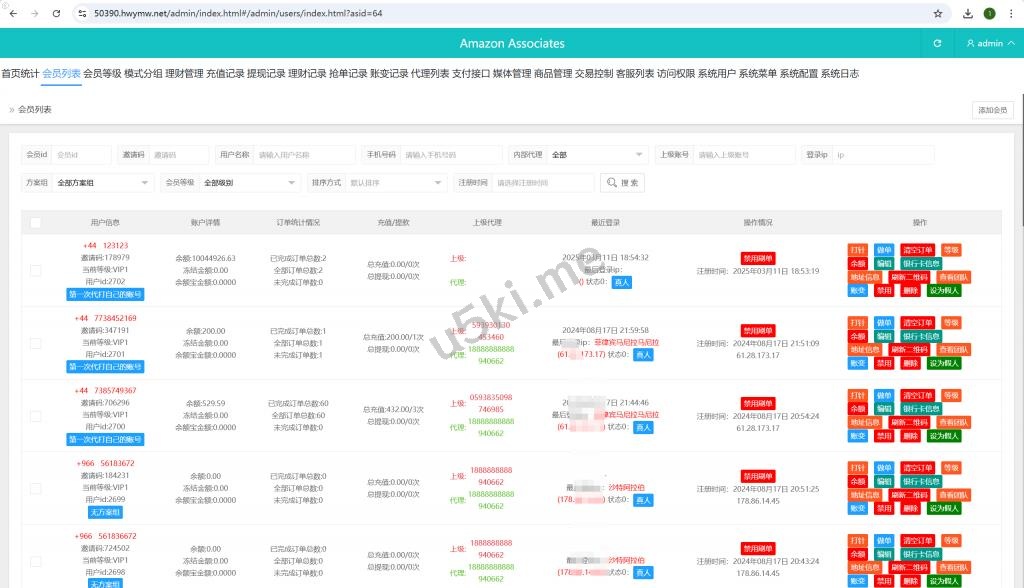
Task: Toggle the select-all checkbox in table header
Action: point(36,223)
